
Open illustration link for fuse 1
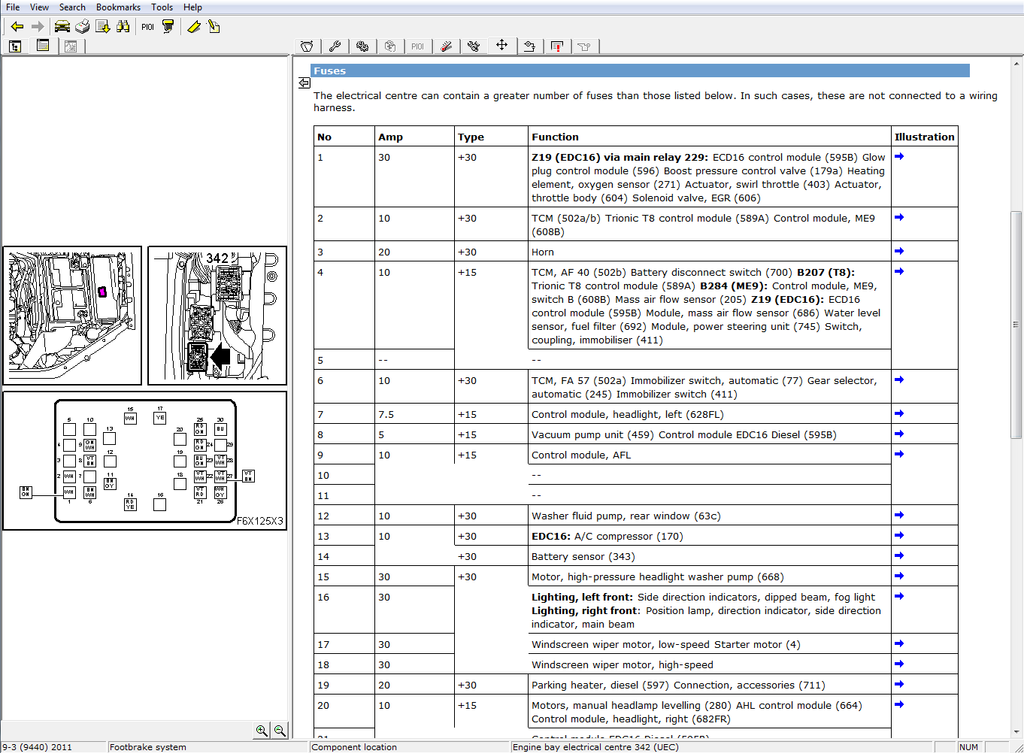899,157
